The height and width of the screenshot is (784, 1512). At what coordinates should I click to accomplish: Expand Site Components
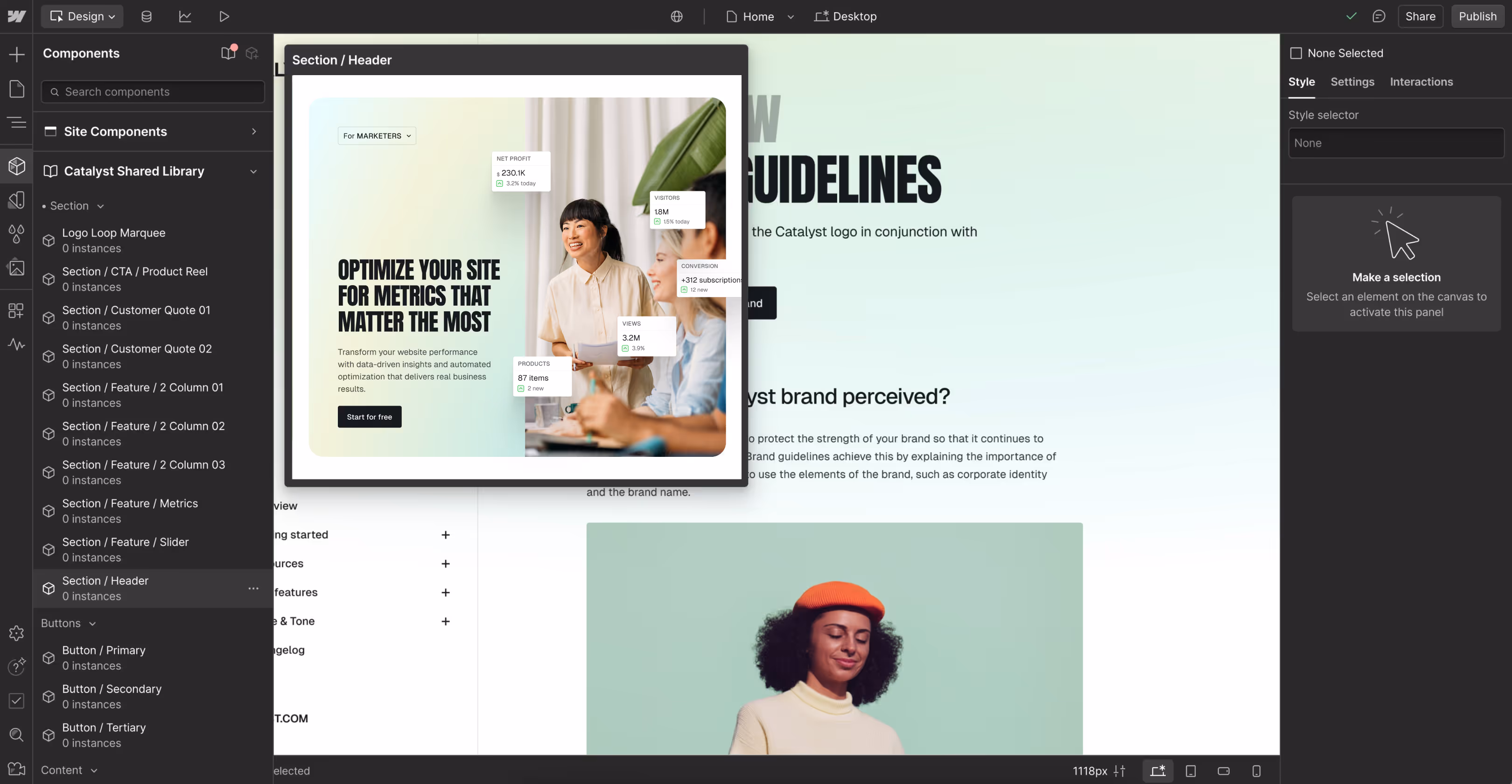tap(253, 132)
